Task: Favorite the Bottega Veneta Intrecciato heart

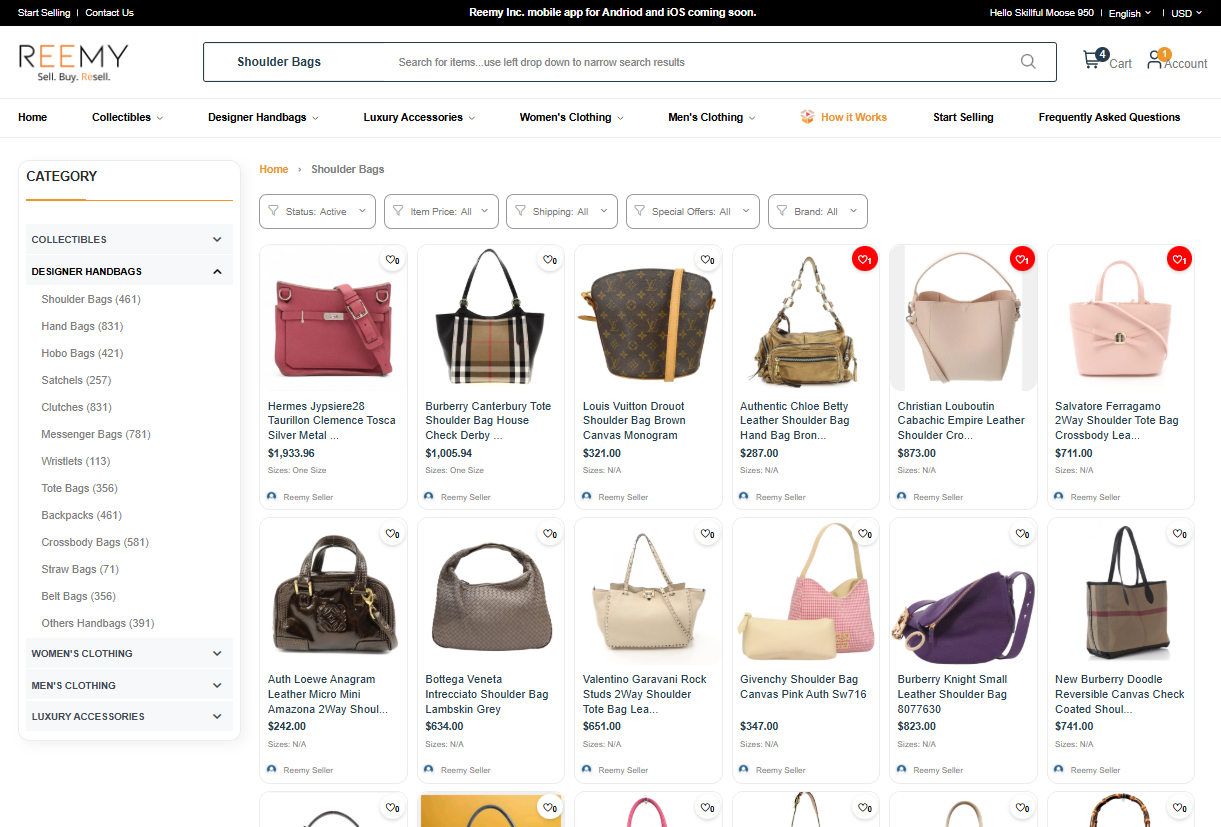Action: (x=549, y=534)
